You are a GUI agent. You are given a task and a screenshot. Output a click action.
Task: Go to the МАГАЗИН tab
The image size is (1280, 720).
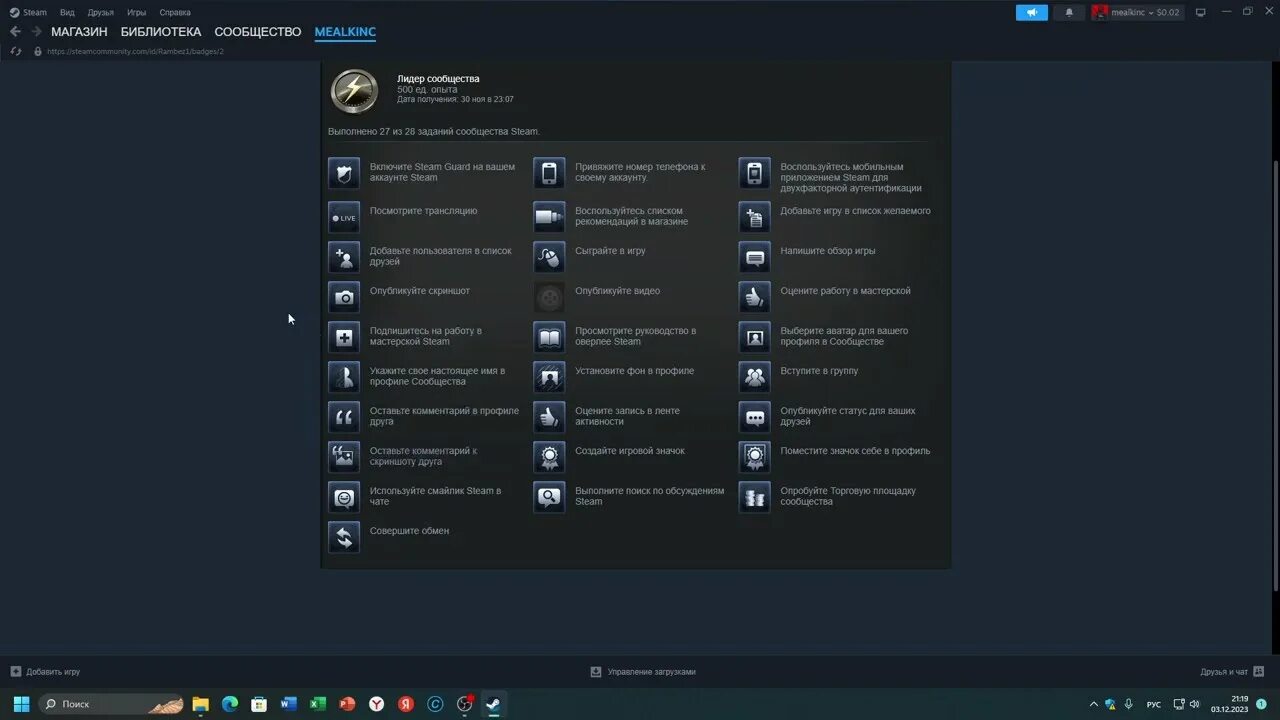click(x=79, y=32)
